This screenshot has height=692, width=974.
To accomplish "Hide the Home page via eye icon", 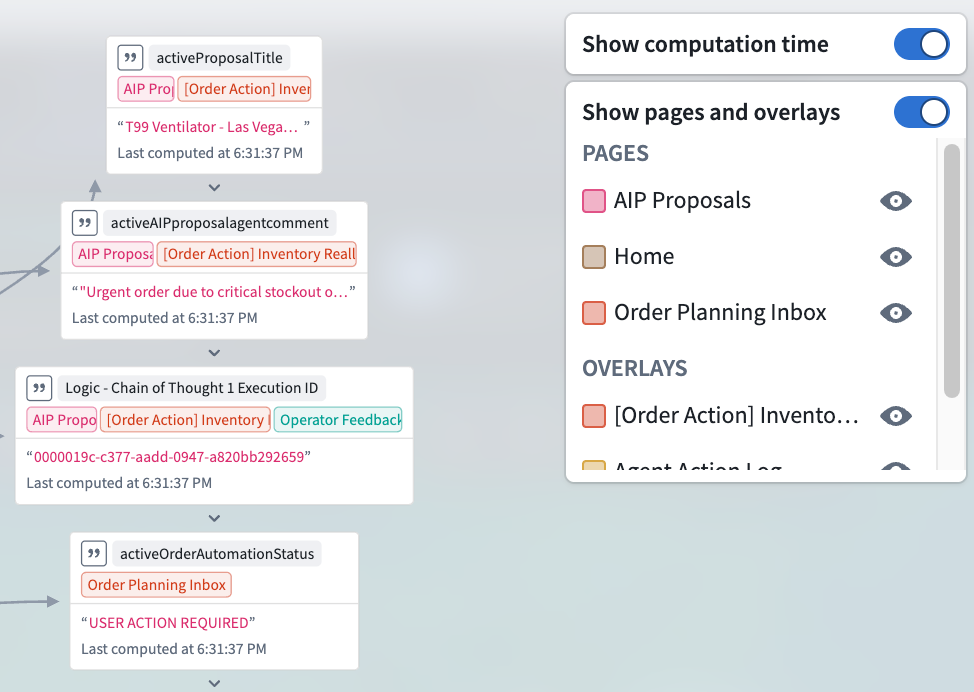I will click(x=896, y=257).
